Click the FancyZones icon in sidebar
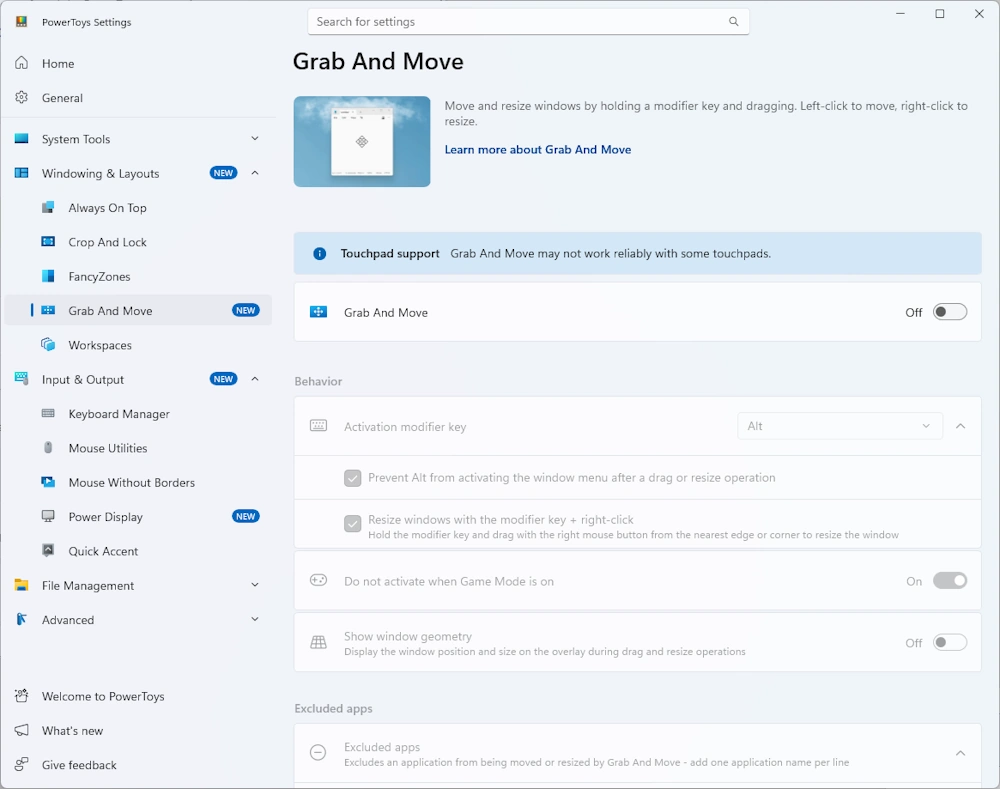1000x789 pixels. tap(48, 276)
